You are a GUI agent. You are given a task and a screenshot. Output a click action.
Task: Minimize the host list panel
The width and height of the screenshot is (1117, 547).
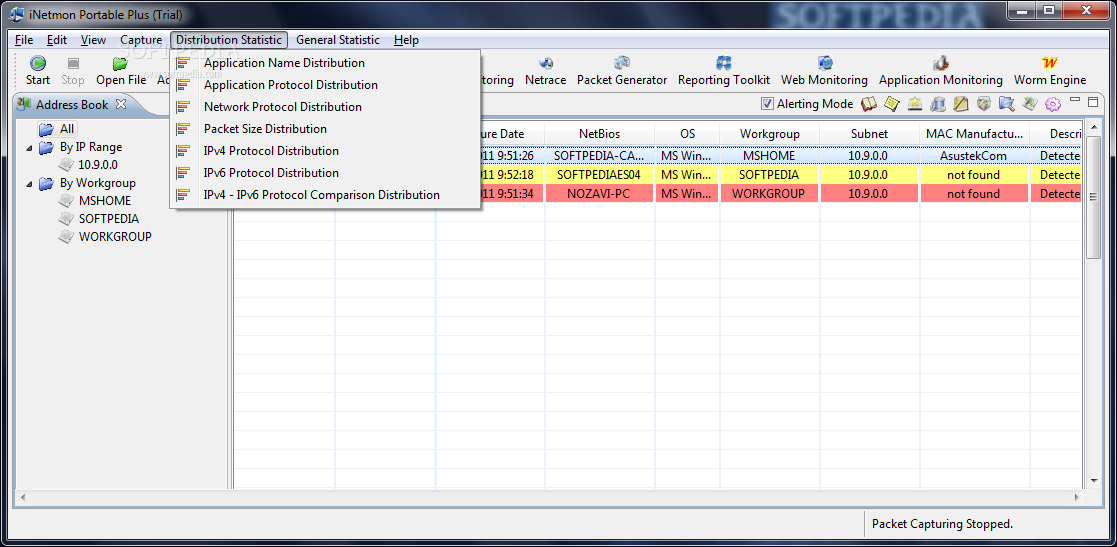1075,100
